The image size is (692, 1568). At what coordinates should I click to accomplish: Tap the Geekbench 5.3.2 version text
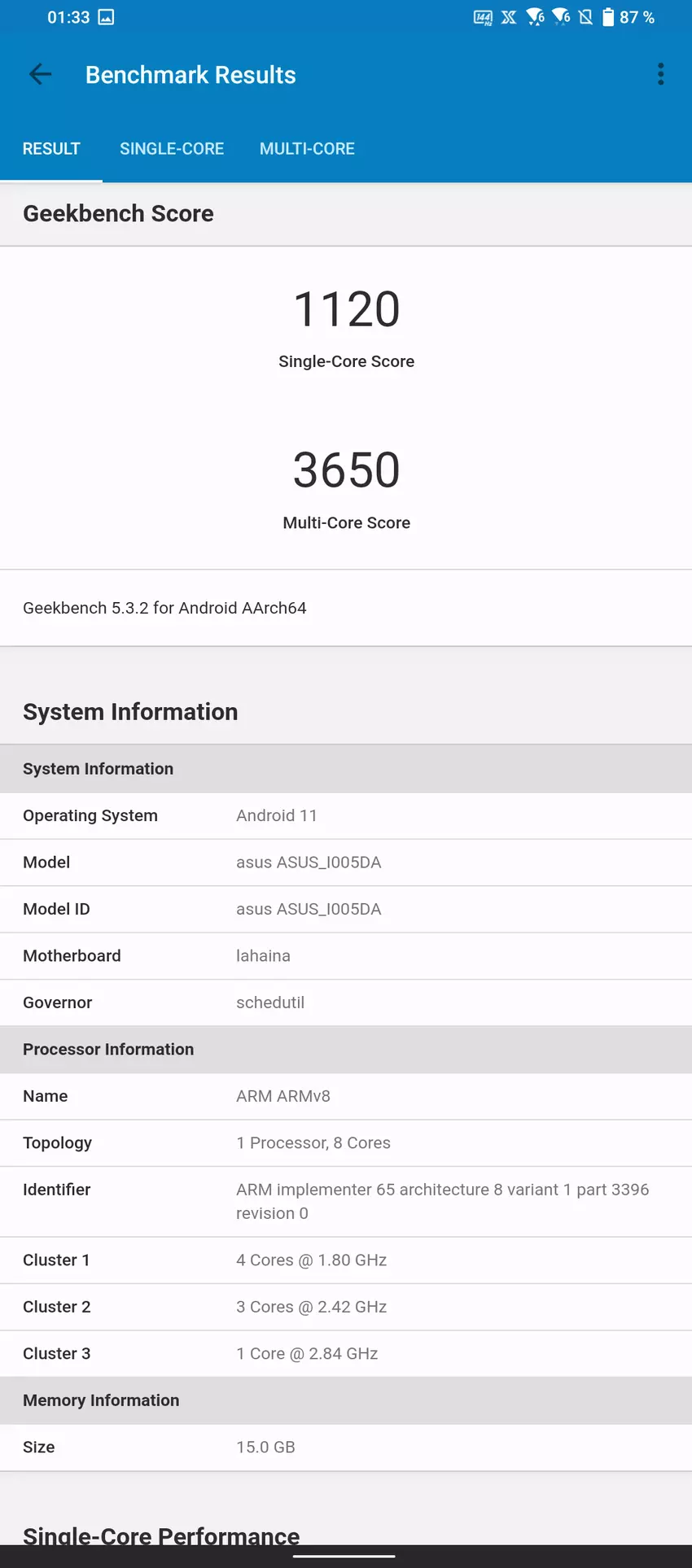(164, 608)
